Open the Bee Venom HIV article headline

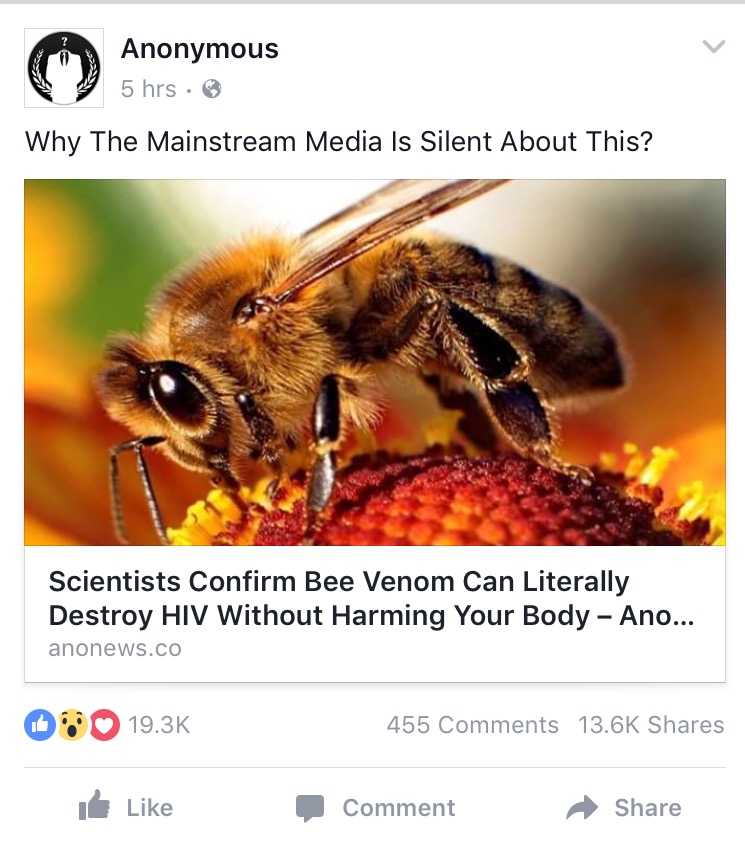(x=371, y=598)
